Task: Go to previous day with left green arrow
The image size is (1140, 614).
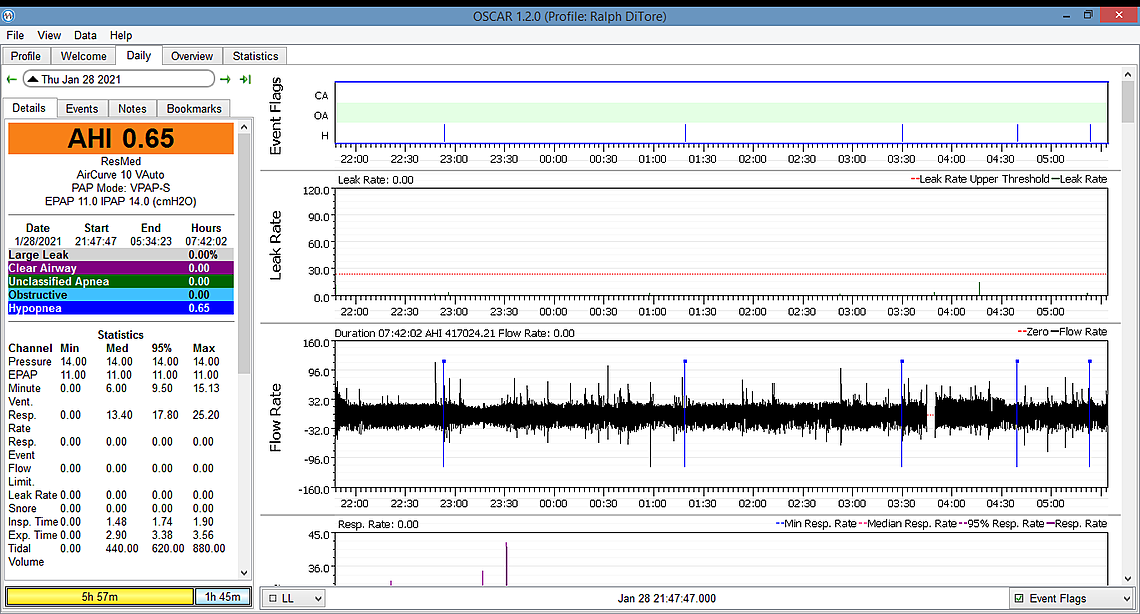Action: tap(11, 79)
